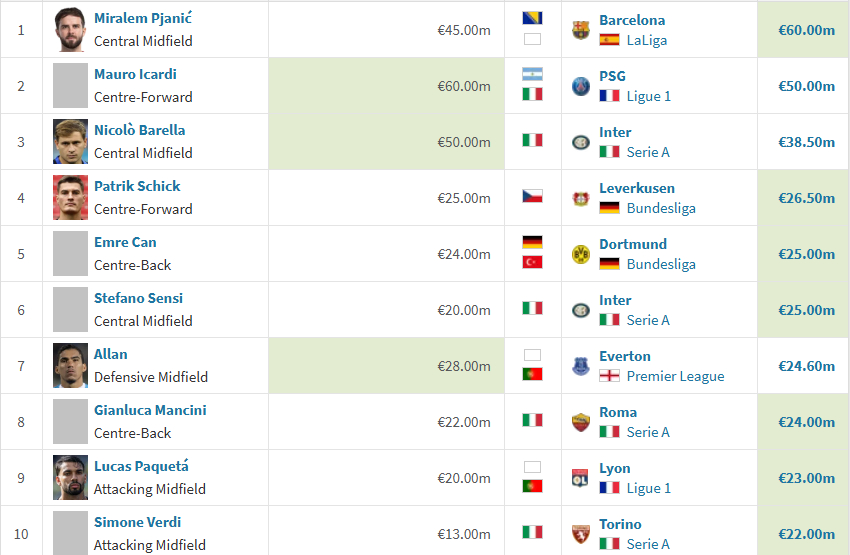Click the Leverkusen club crest icon
The image size is (850, 555).
coord(581,198)
